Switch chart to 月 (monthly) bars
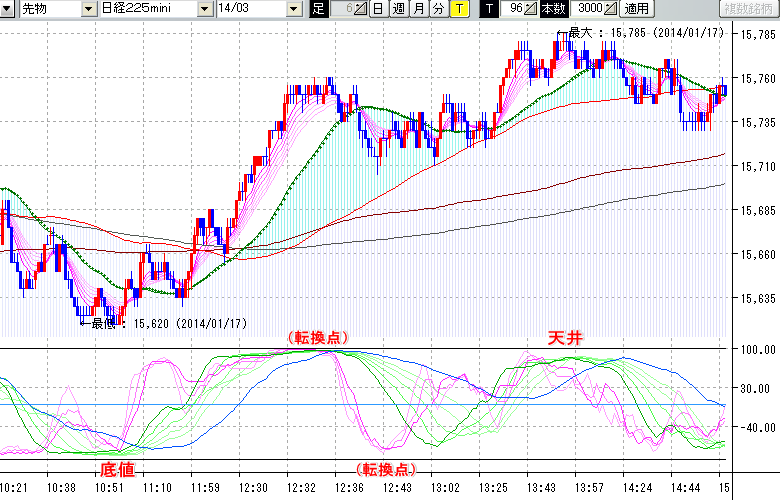780x500 pixels. (x=418, y=9)
